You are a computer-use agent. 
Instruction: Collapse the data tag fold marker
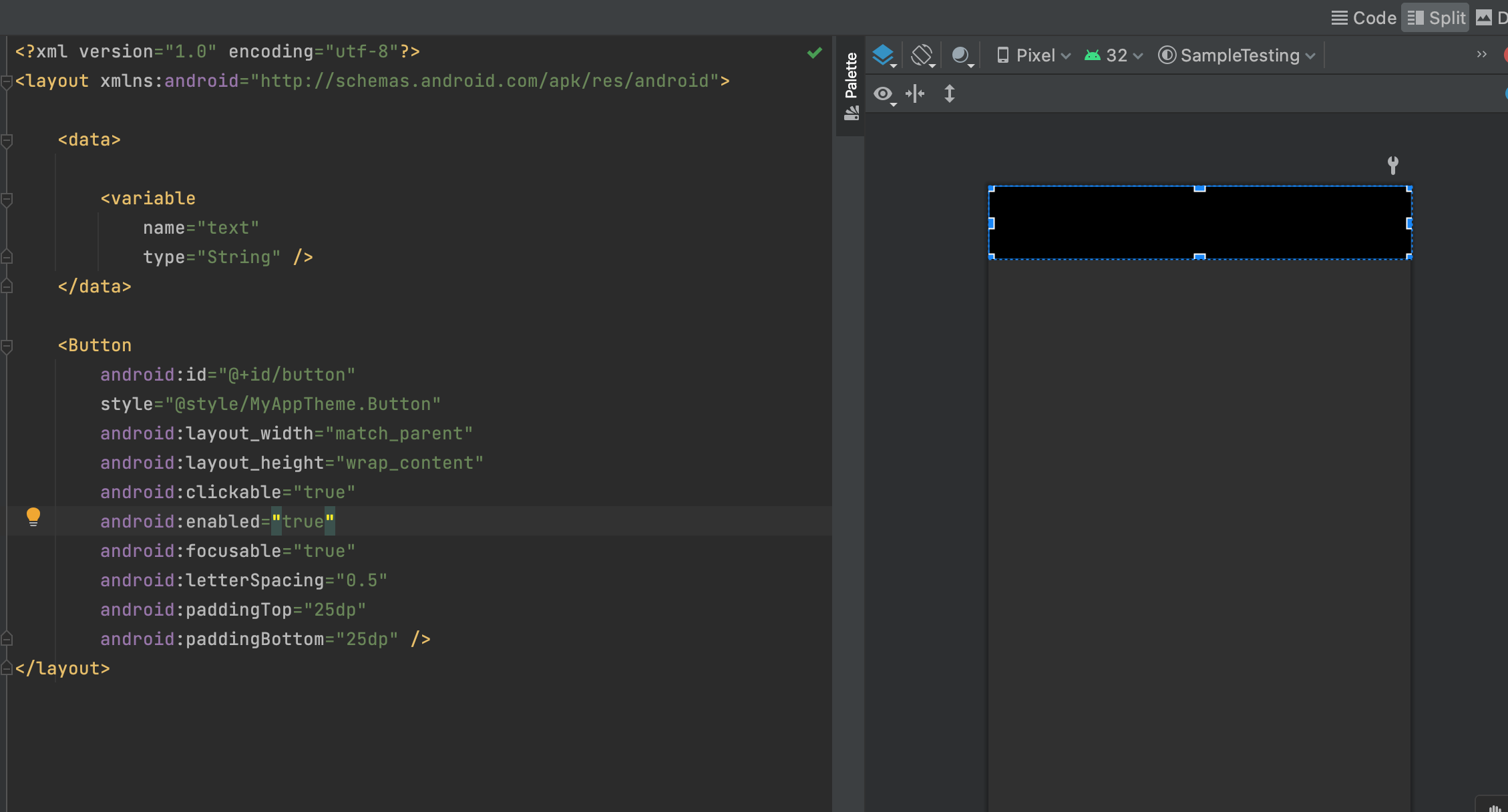tap(7, 140)
